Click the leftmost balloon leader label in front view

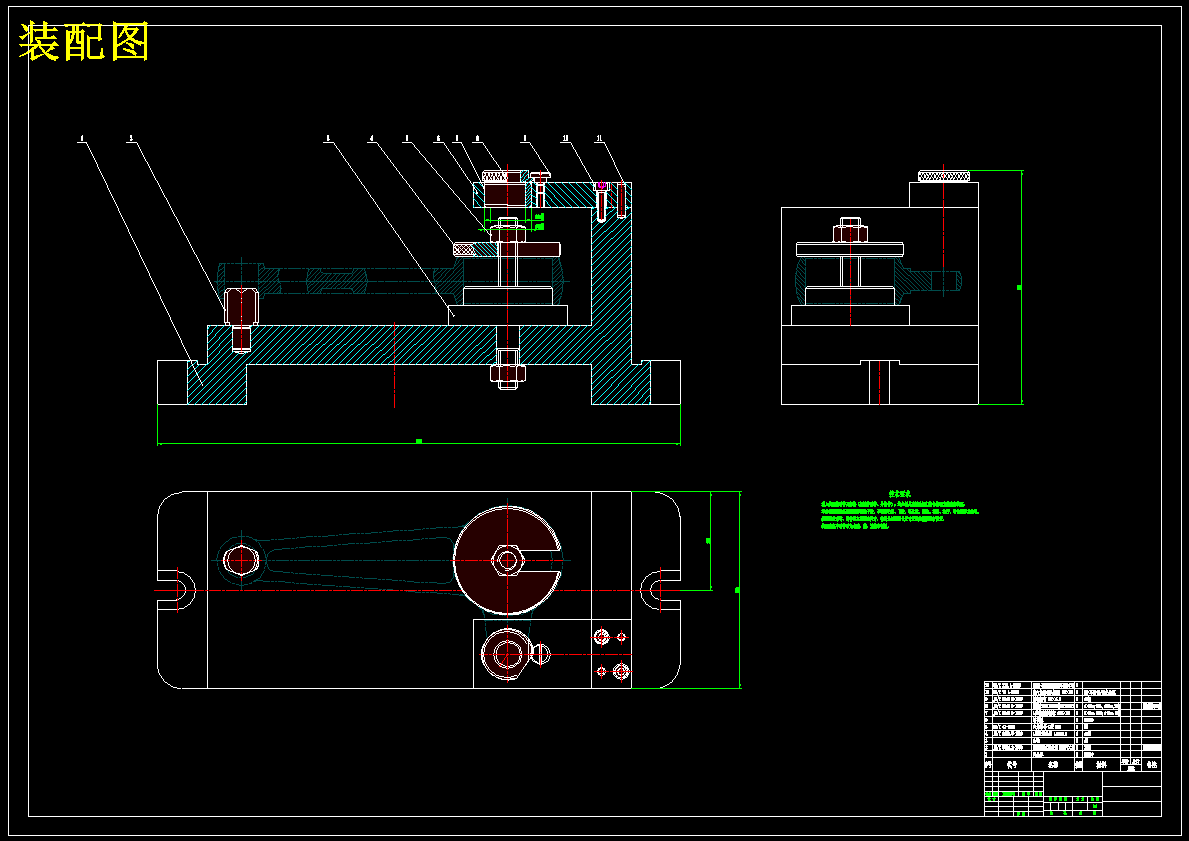click(82, 139)
